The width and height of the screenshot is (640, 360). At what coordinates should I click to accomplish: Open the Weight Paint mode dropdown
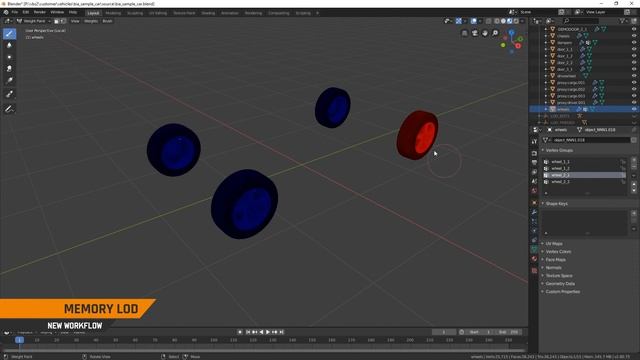(x=34, y=21)
